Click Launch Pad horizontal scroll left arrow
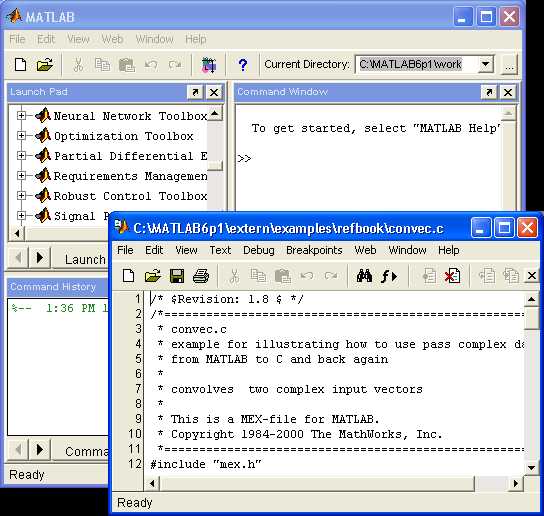Screen dimensions: 544x516 point(17,233)
